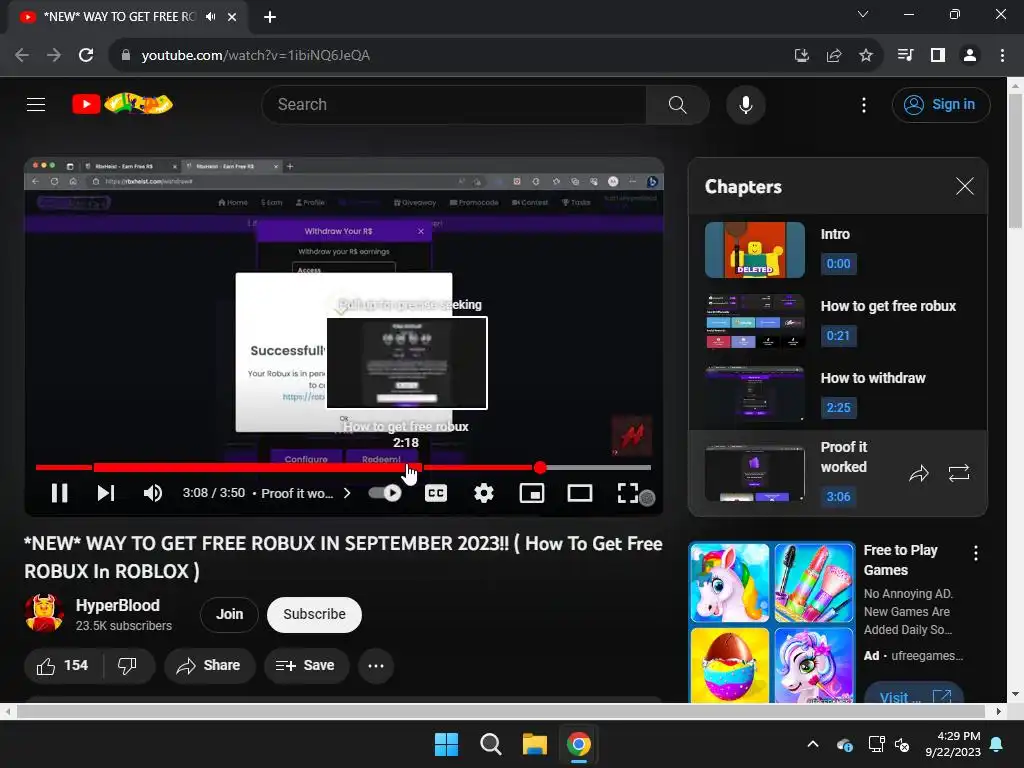Select the YouTube video tab
Viewport: 1024px width, 768px height.
click(x=129, y=17)
